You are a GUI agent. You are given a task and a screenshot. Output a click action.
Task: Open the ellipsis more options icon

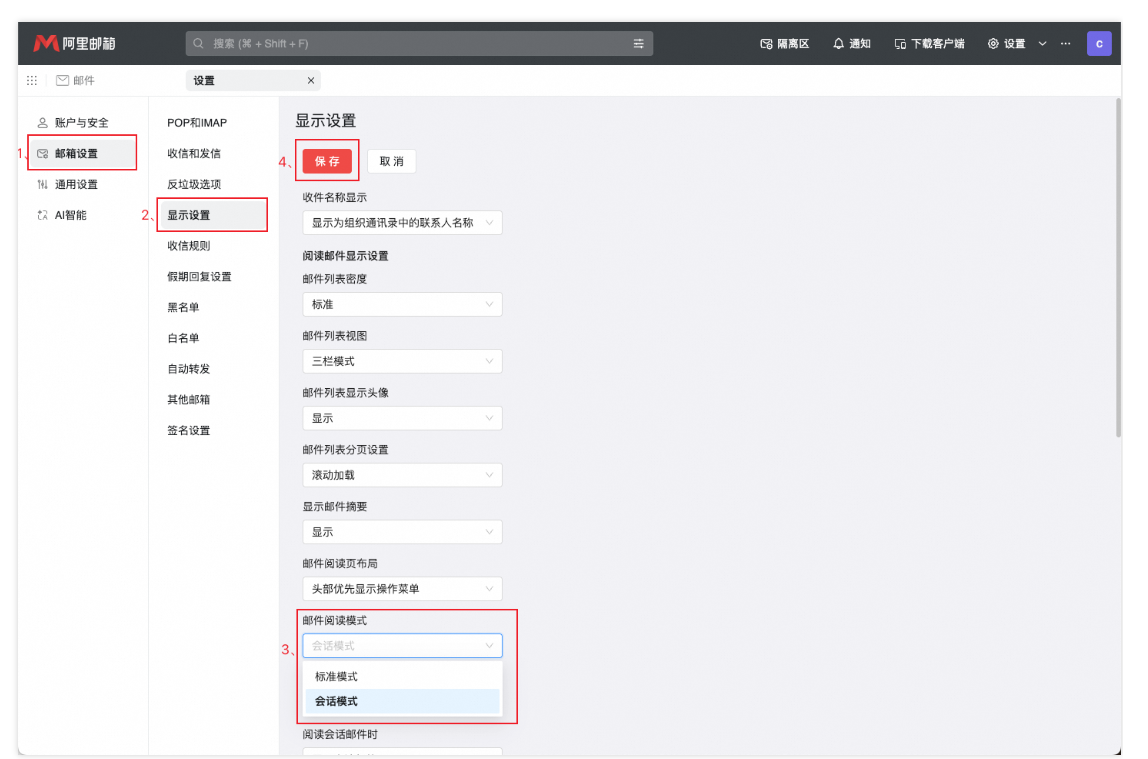coord(1063,43)
